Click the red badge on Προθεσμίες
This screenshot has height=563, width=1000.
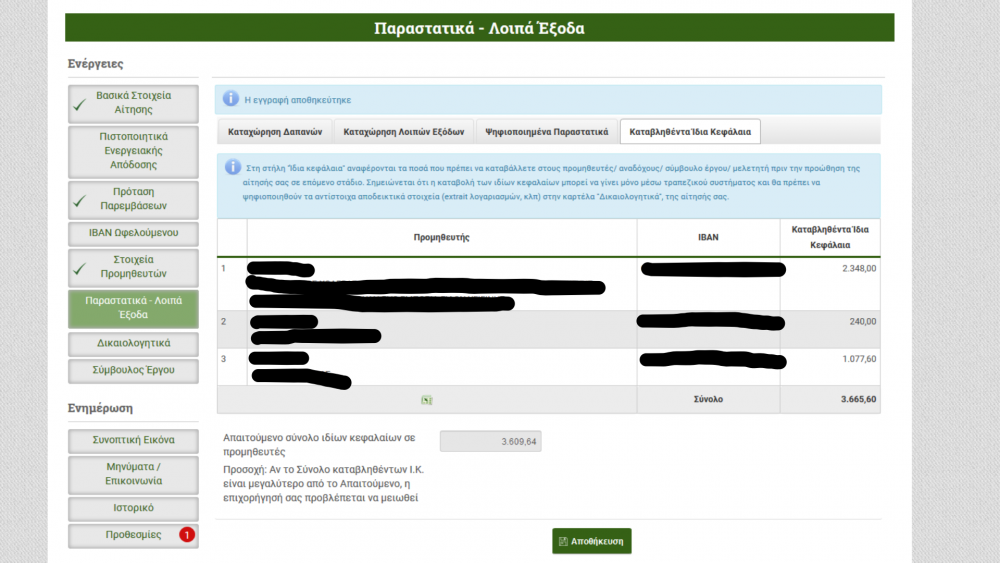(x=186, y=535)
